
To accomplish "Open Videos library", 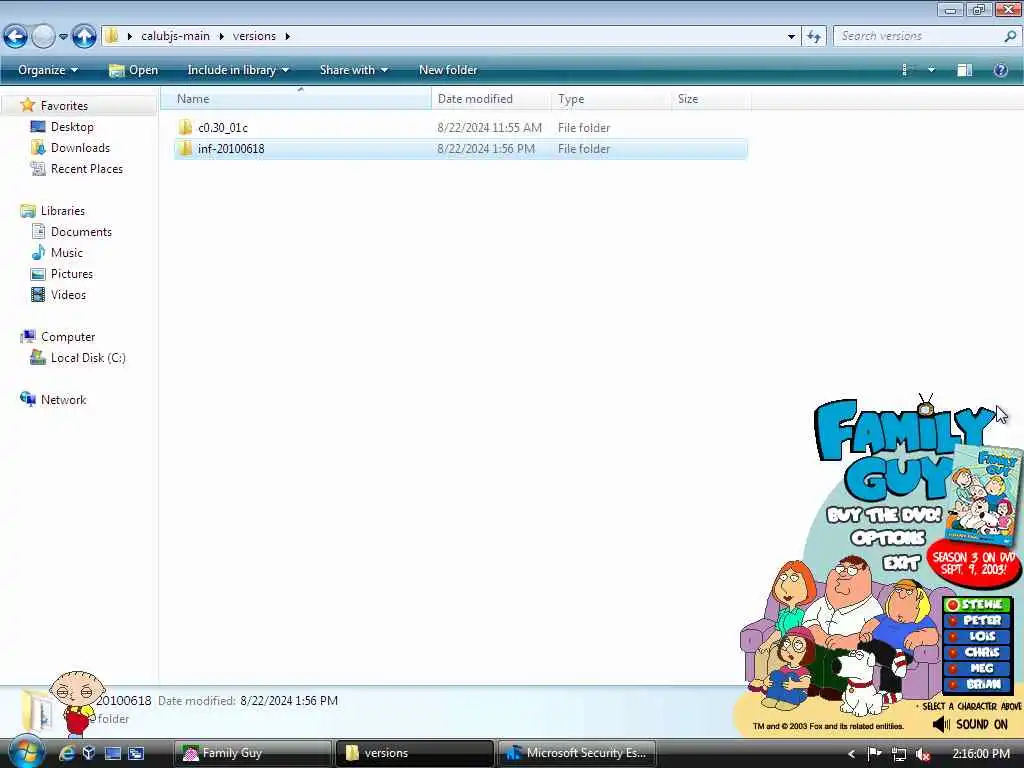I will point(68,295).
